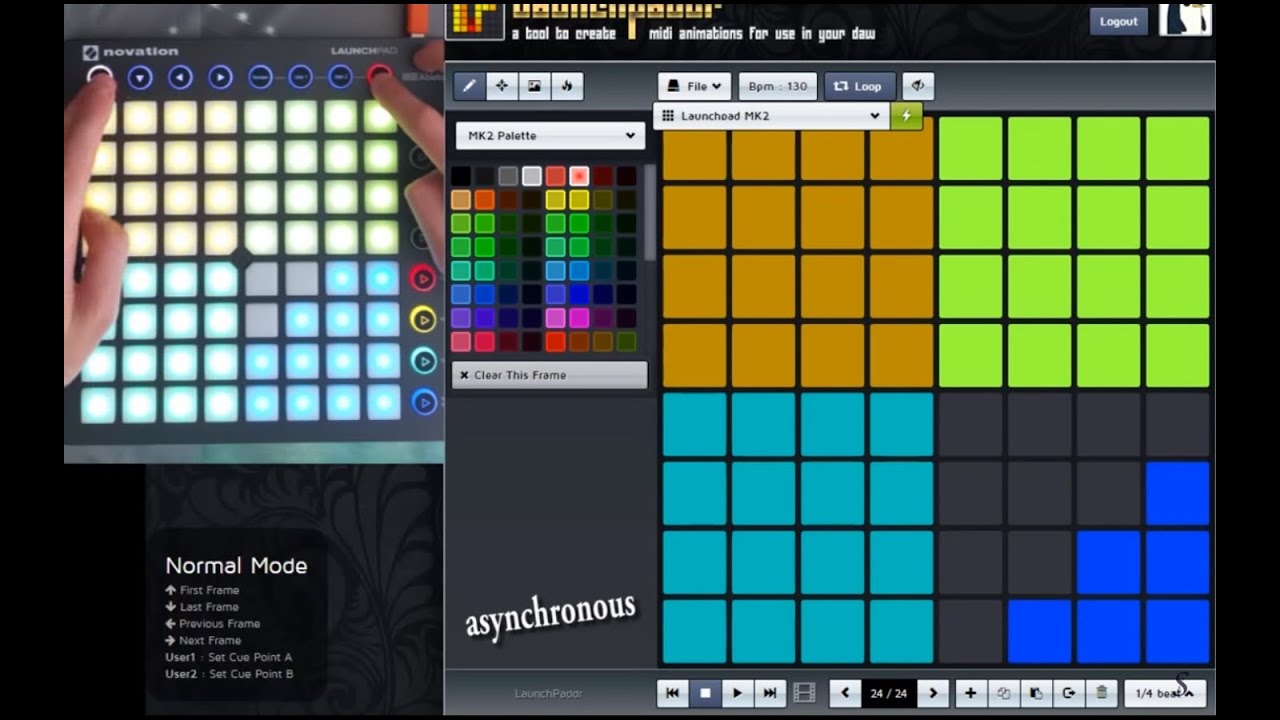Open the Launchpad MK2 device dropdown
This screenshot has width=1280, height=720.
tap(771, 116)
